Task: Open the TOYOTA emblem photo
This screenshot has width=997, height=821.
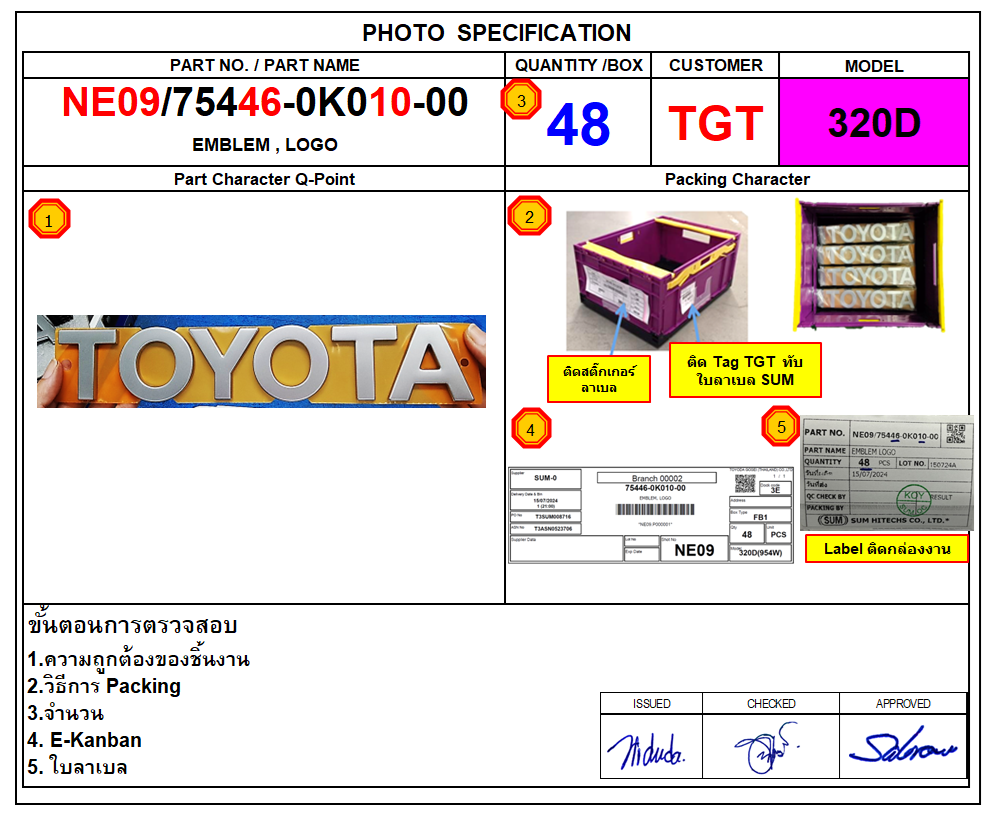Action: (261, 361)
